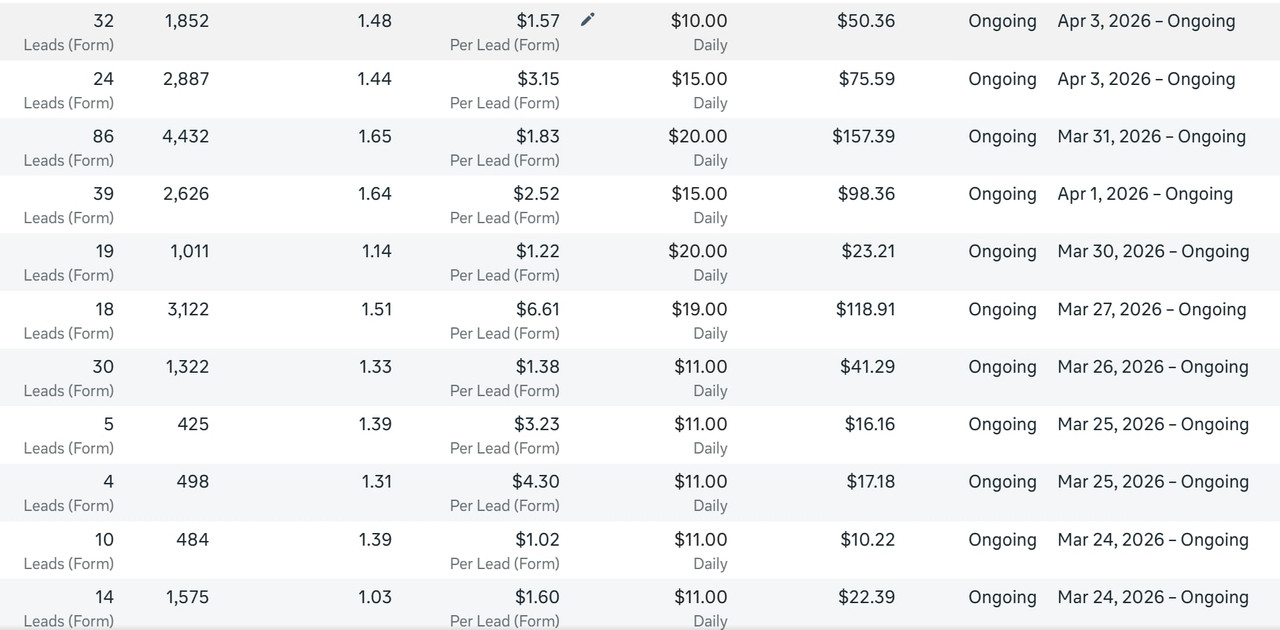This screenshot has height=630, width=1280.
Task: Select the Mar 26, 2026 – Ongoing schedule
Action: [1152, 367]
